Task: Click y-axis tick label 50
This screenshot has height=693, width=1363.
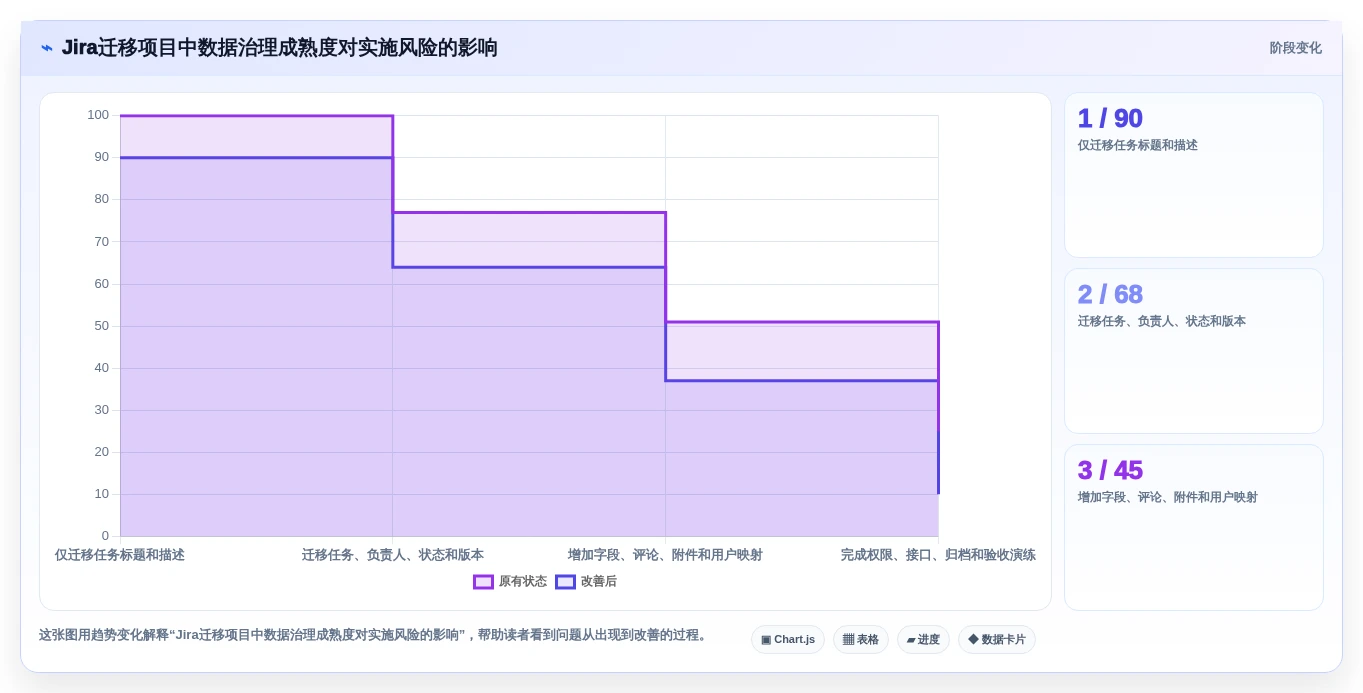Action: point(102,326)
